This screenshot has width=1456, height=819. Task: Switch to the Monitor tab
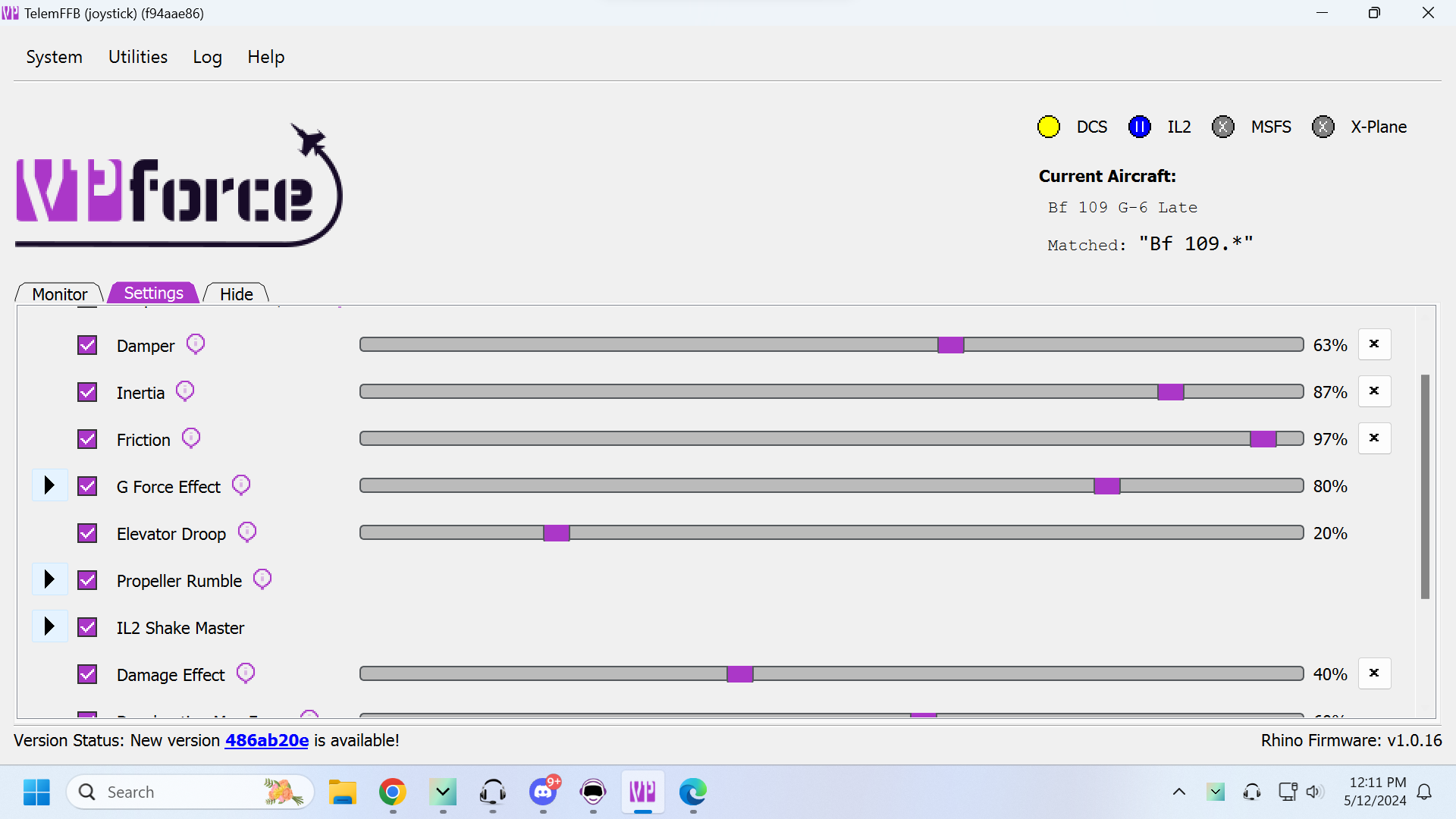60,293
